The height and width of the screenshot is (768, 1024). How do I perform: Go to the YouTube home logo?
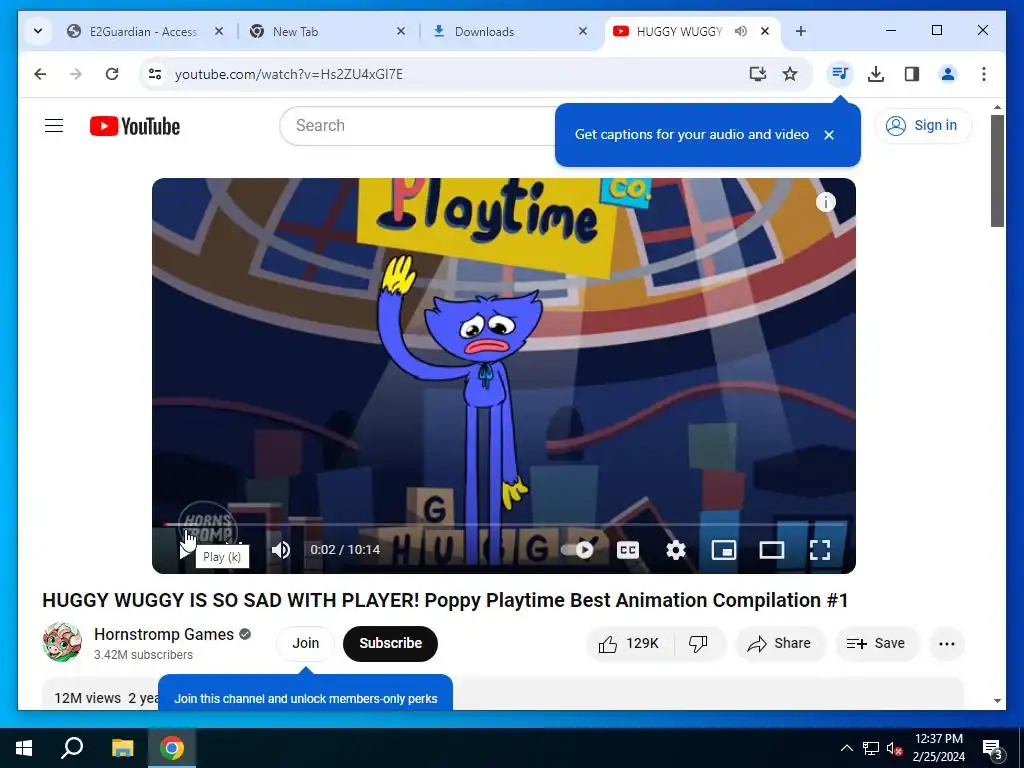pos(135,126)
